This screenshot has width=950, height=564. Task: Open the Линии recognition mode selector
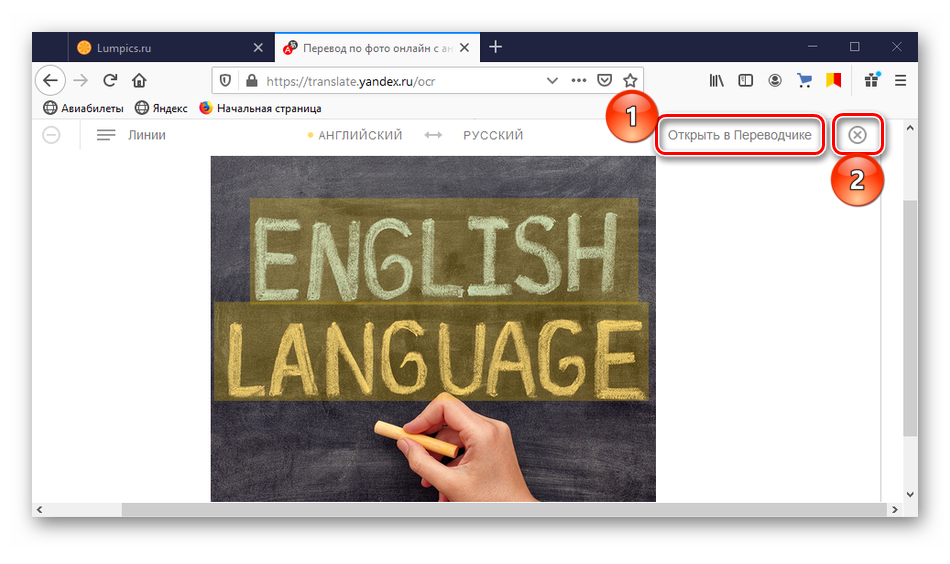pos(131,136)
